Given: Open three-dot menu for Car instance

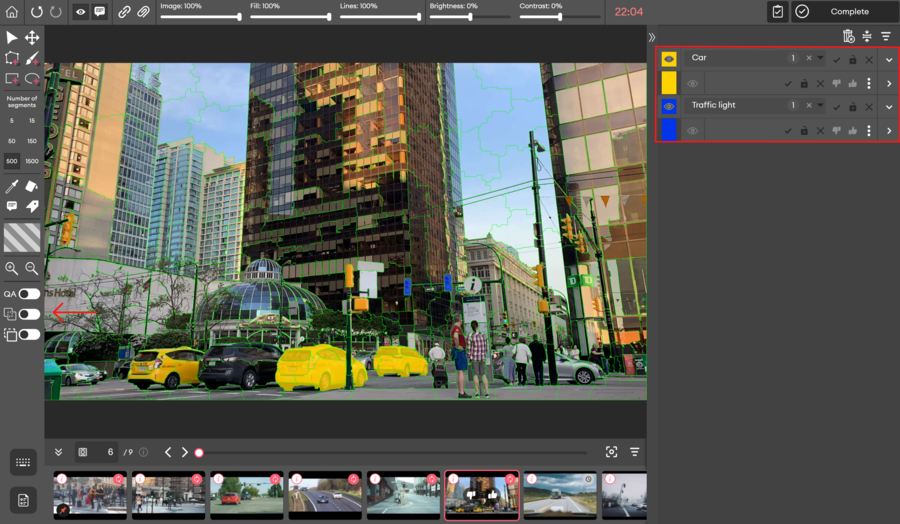Looking at the screenshot, I should 869,84.
